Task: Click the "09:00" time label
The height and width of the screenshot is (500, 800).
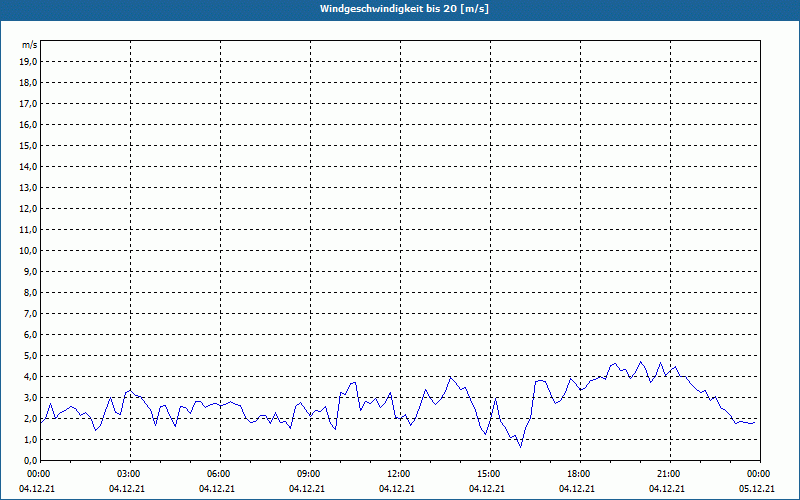Action: tap(310, 474)
